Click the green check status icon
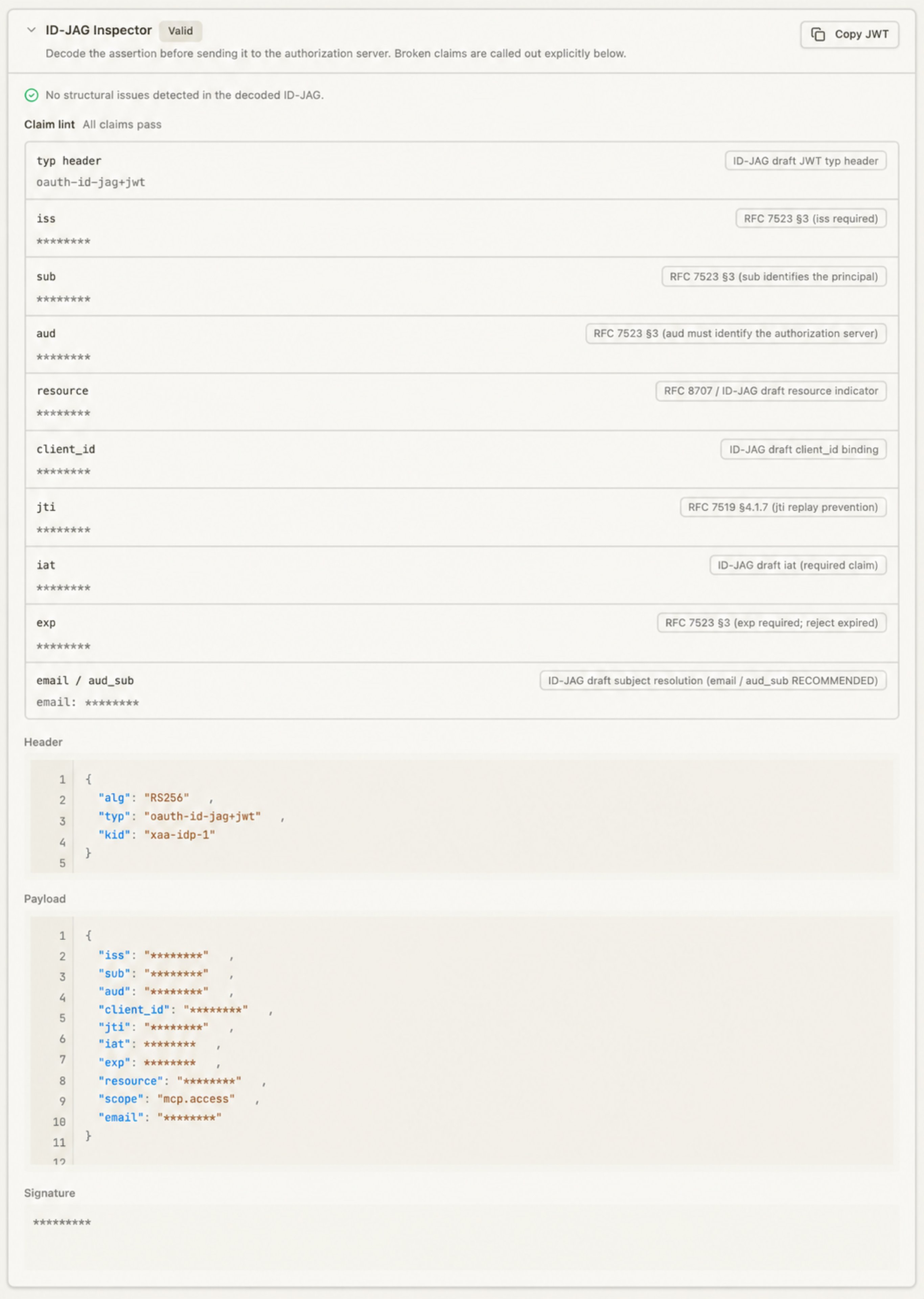The height and width of the screenshot is (1299, 924). pos(31,95)
